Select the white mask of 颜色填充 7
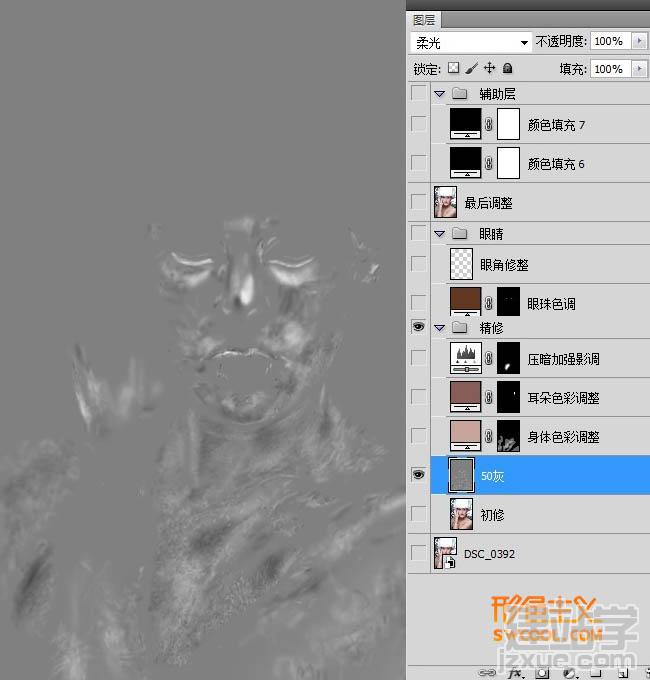This screenshot has height=680, width=650. (x=508, y=124)
